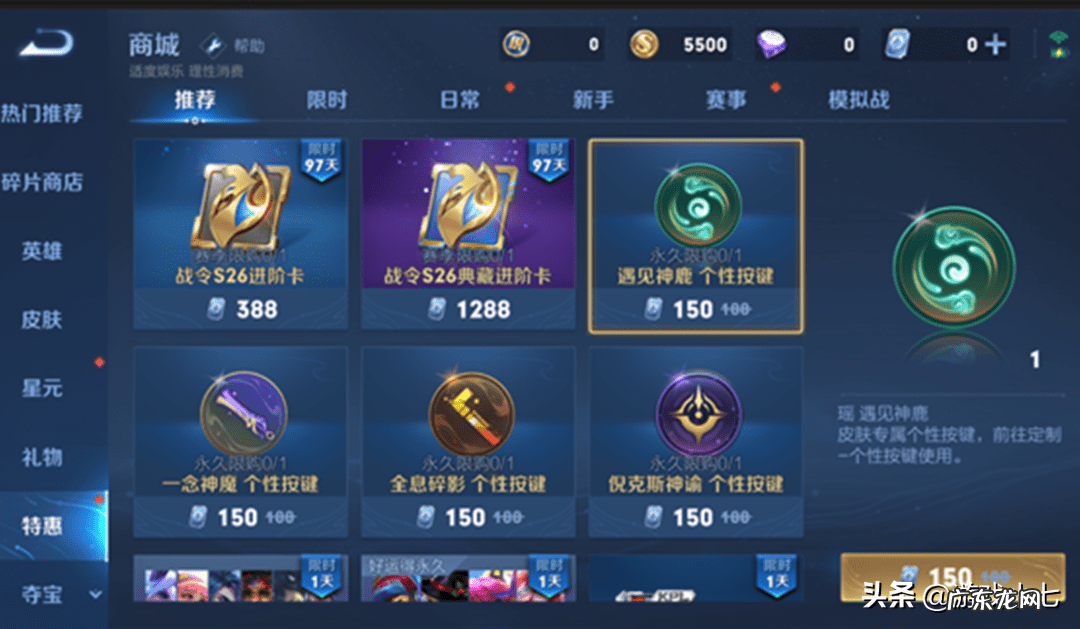Tap the purple diamond currency icon
The image size is (1080, 629).
[x=771, y=45]
